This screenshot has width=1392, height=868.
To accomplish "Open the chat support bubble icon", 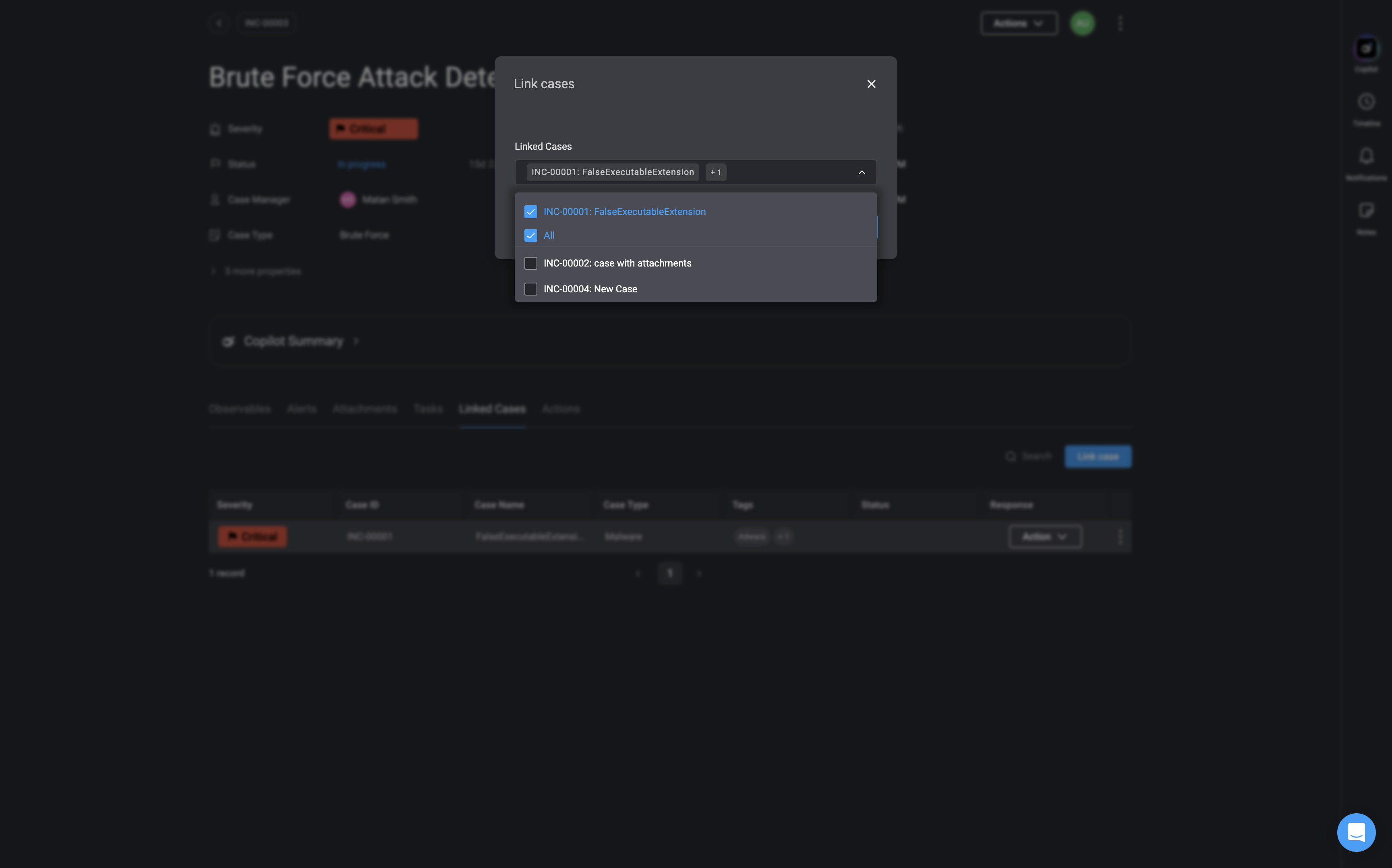I will tap(1356, 832).
